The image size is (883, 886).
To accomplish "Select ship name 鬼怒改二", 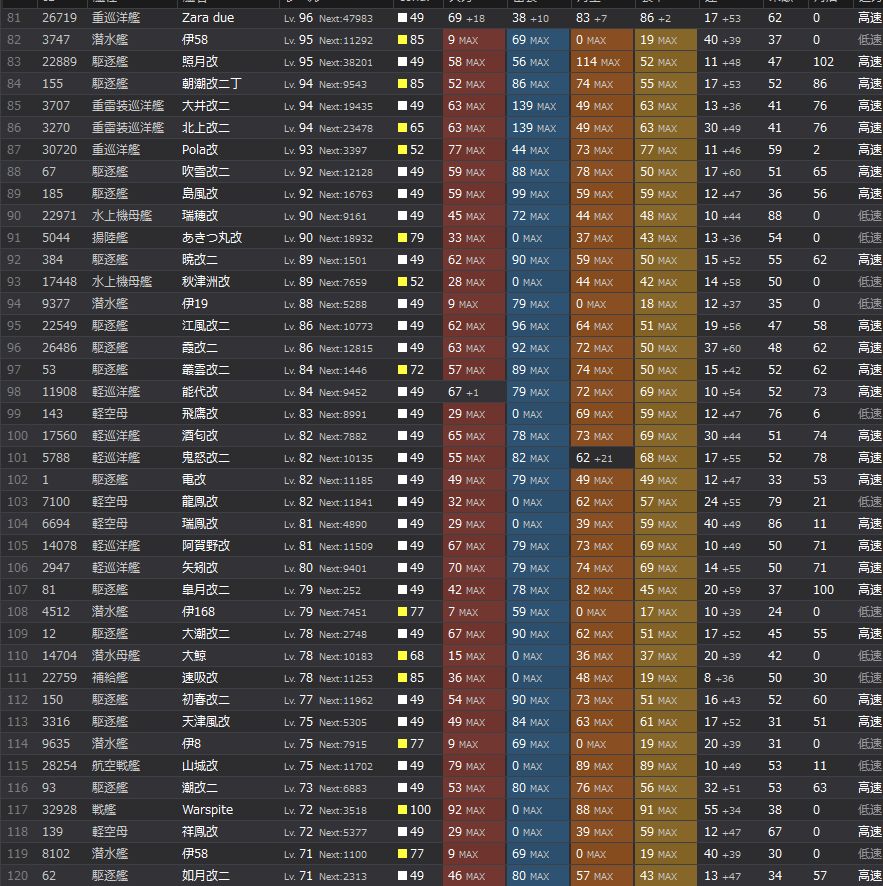I will (x=206, y=458).
